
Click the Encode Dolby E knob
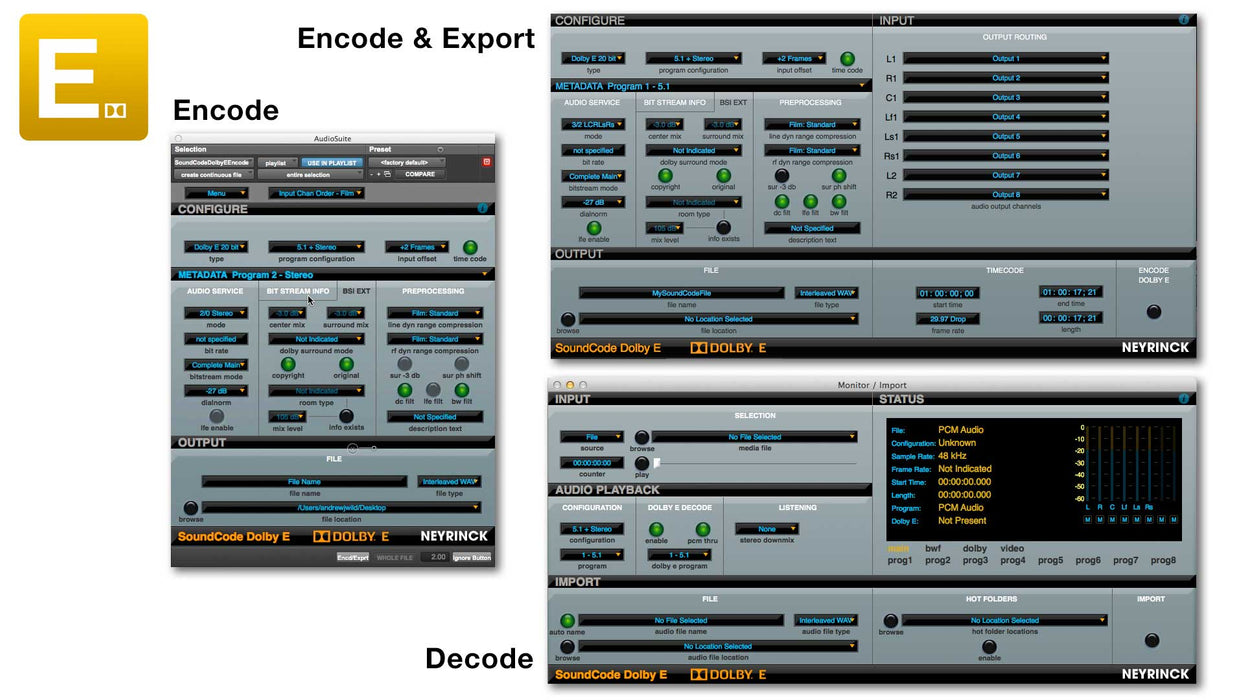tap(1152, 311)
